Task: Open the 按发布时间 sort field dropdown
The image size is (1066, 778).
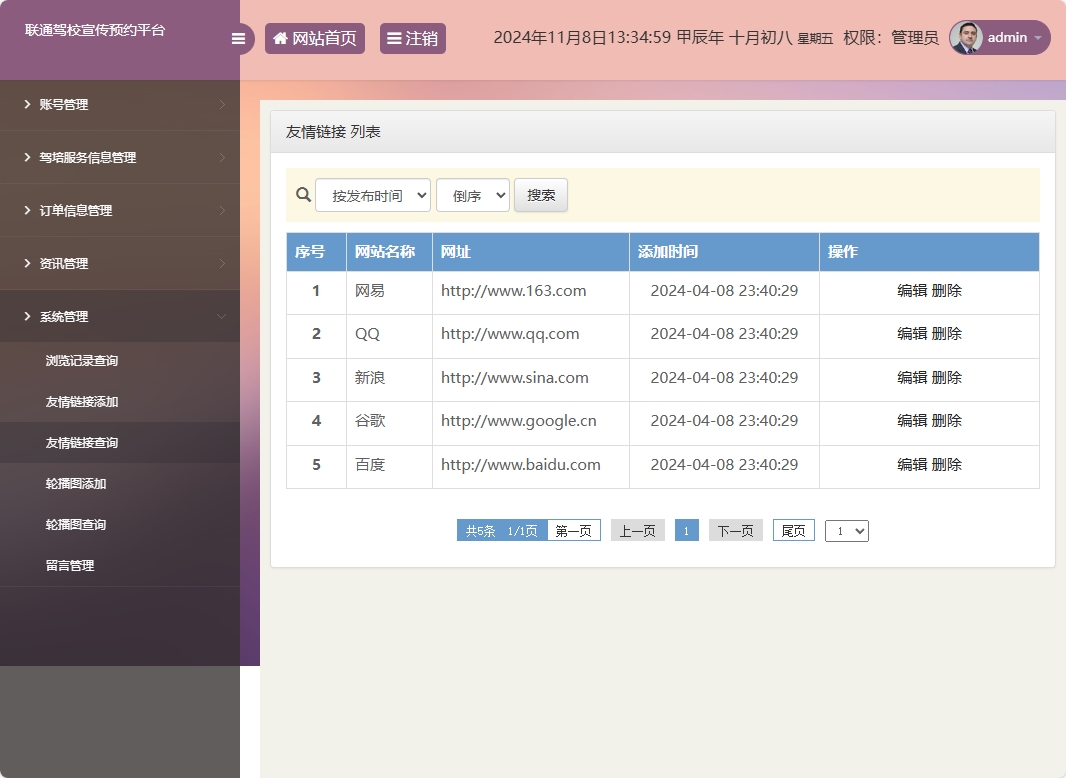Action: click(x=373, y=196)
